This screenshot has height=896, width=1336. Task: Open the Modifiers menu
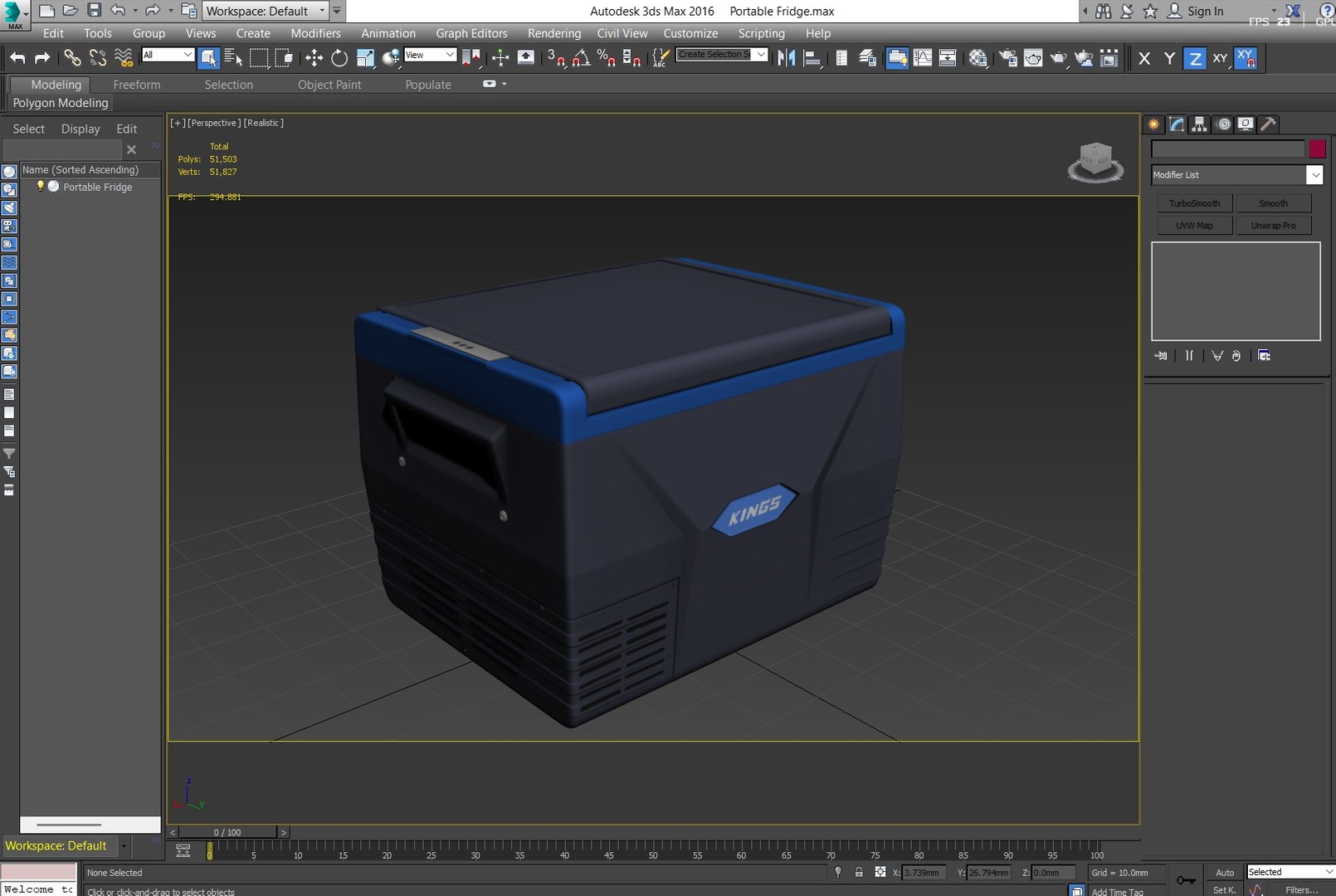[x=315, y=33]
